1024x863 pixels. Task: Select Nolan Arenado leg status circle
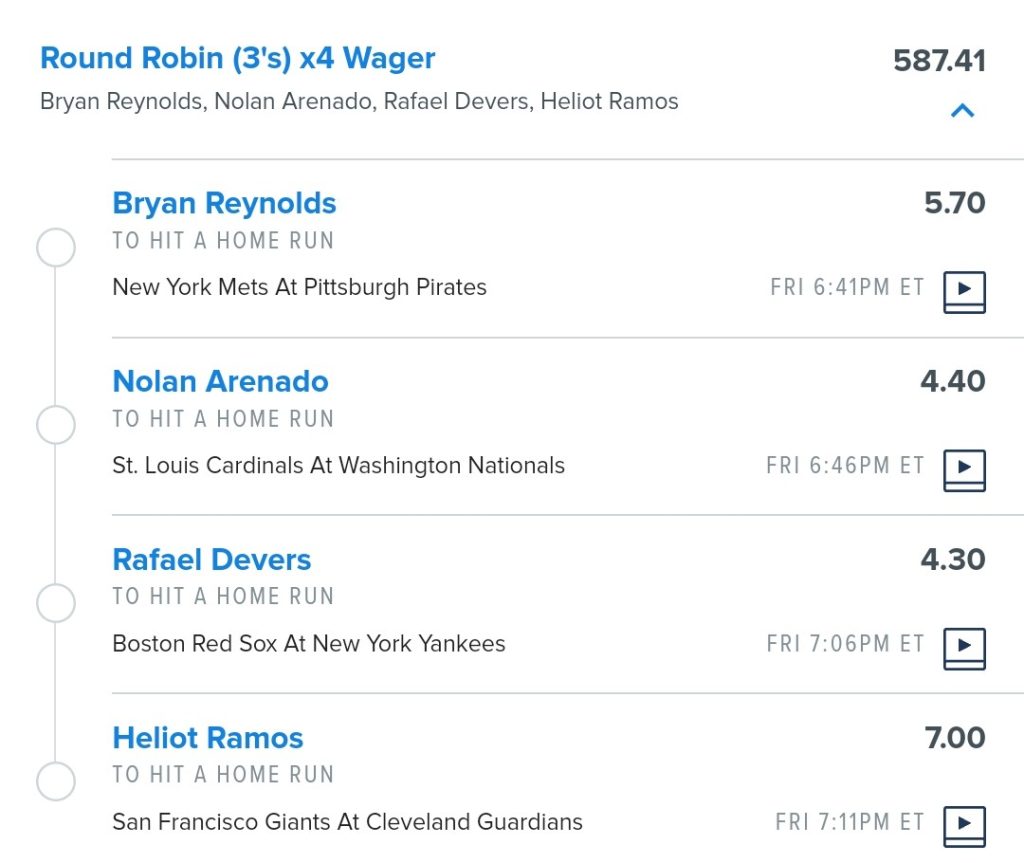[x=56, y=425]
